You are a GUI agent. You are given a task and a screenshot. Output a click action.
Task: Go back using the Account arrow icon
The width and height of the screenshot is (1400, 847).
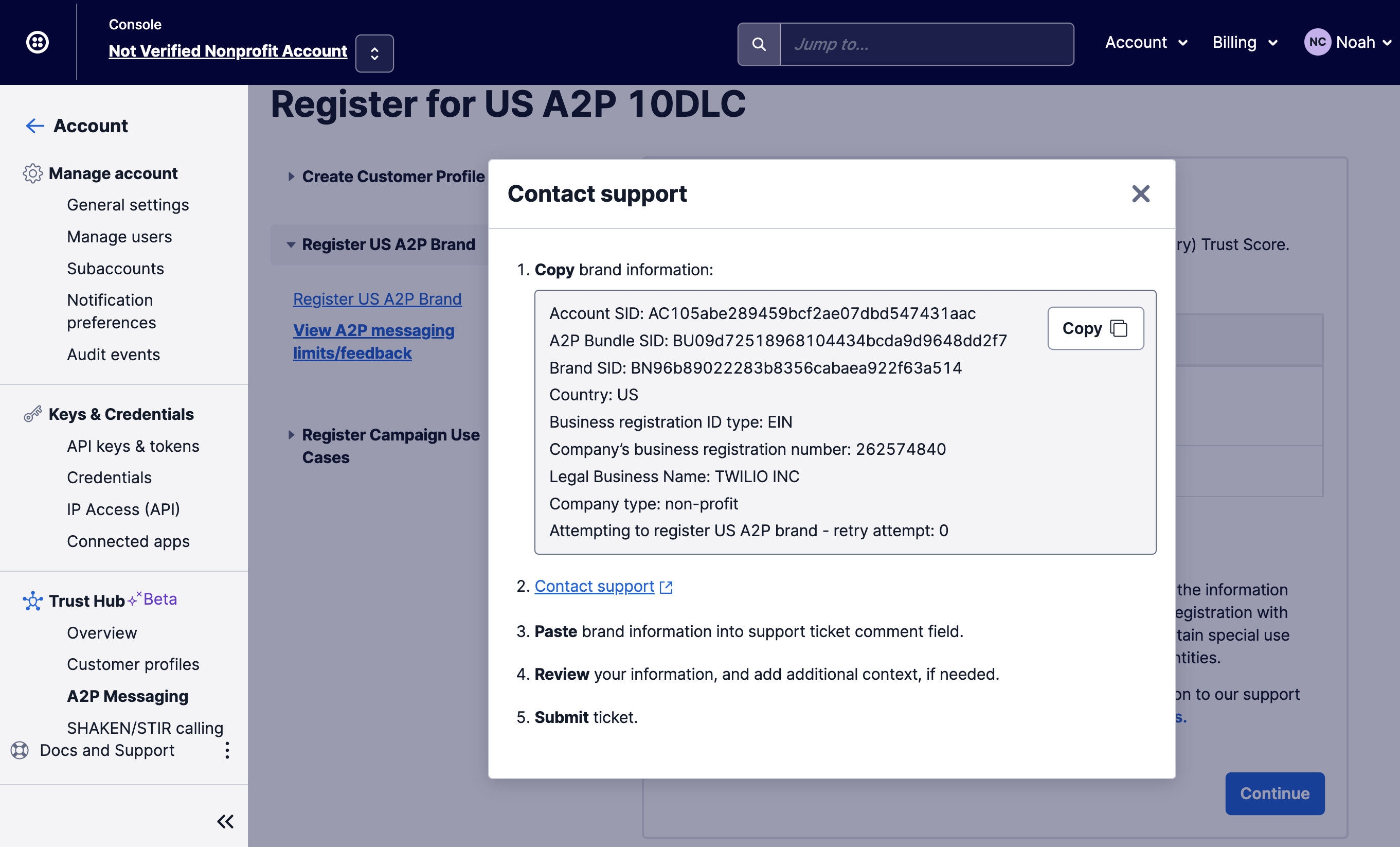click(x=35, y=126)
